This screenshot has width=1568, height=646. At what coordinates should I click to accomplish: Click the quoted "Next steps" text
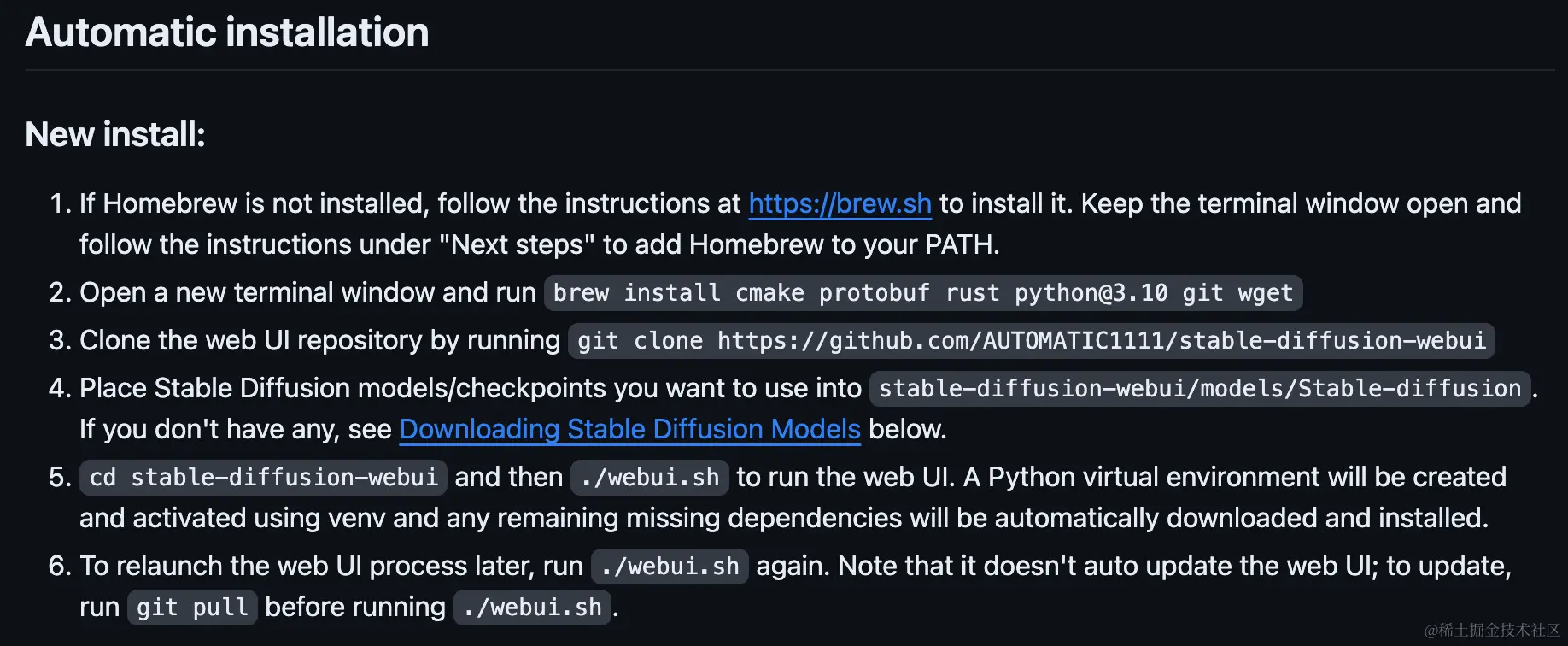[x=517, y=245]
